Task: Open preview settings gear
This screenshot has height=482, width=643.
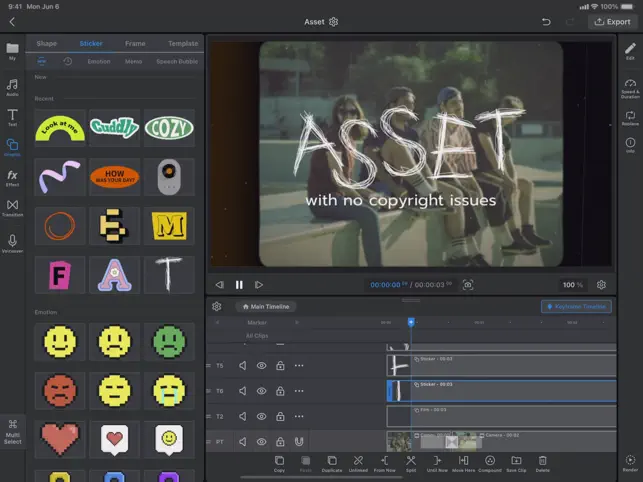Action: tap(601, 285)
